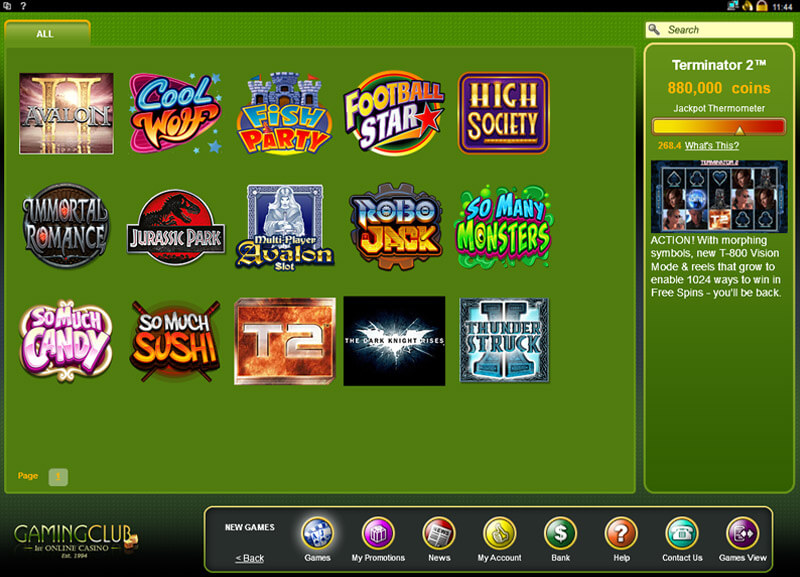Play the So Much Candy slot
The width and height of the screenshot is (800, 577).
coord(66,340)
